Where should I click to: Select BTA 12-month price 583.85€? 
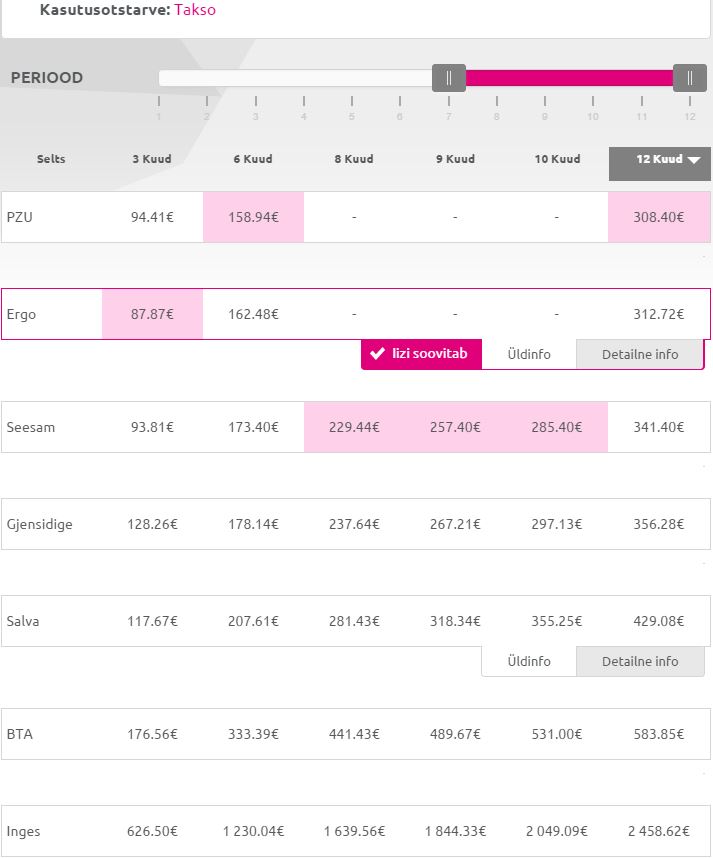(x=659, y=734)
